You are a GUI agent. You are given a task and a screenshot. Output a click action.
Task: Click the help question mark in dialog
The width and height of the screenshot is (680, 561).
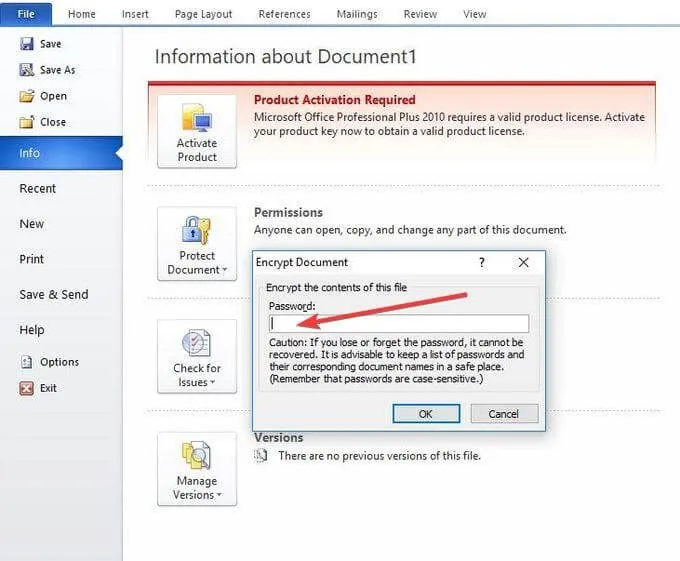pyautogui.click(x=482, y=262)
